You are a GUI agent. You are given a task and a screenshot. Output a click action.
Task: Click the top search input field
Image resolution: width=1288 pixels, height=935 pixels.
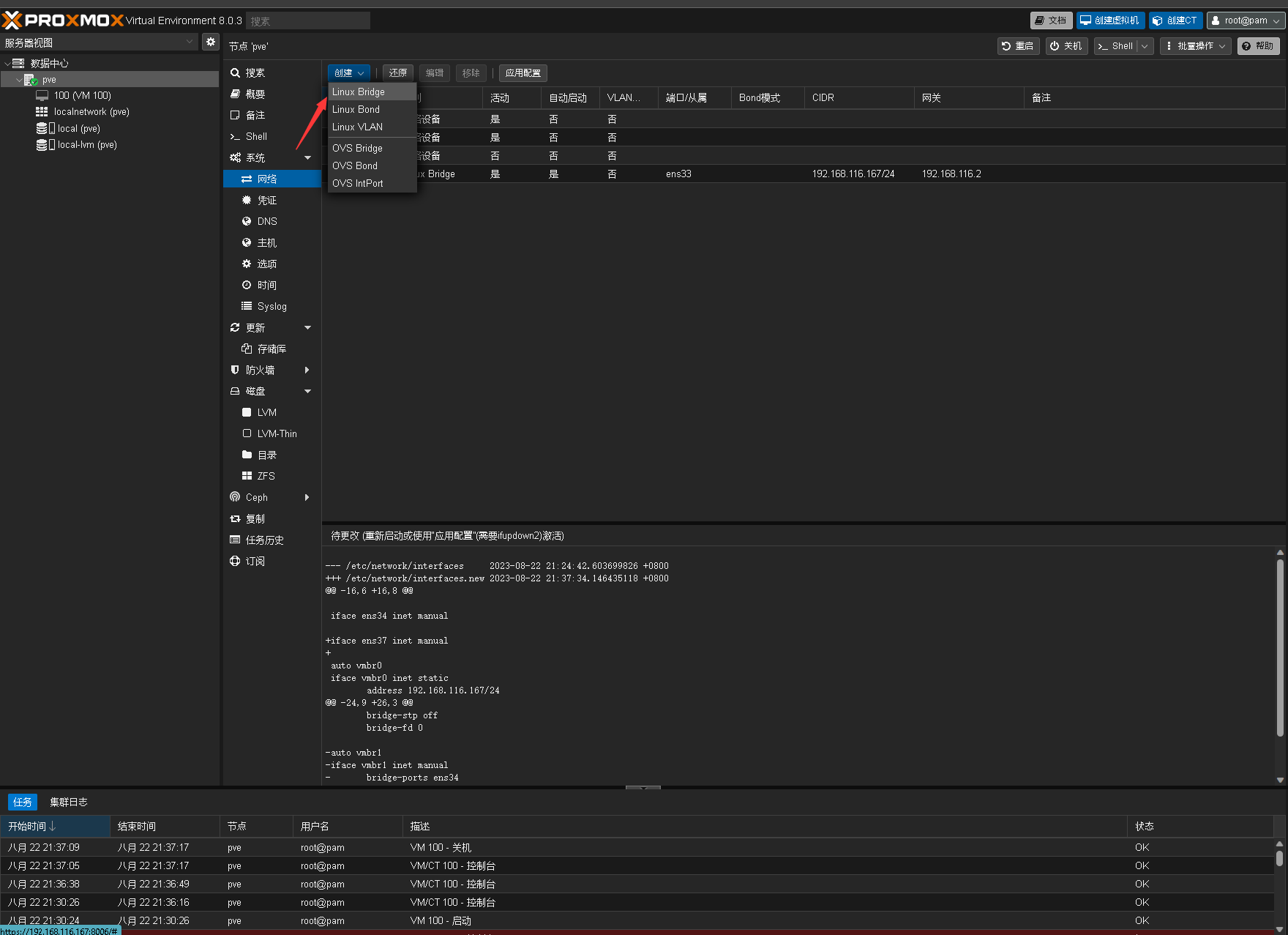coord(308,21)
